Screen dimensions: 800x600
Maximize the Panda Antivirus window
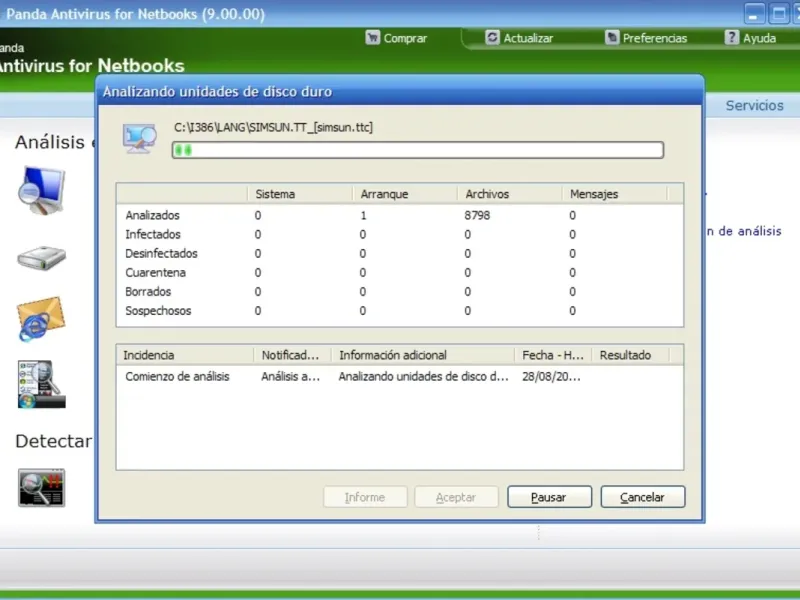pos(779,13)
